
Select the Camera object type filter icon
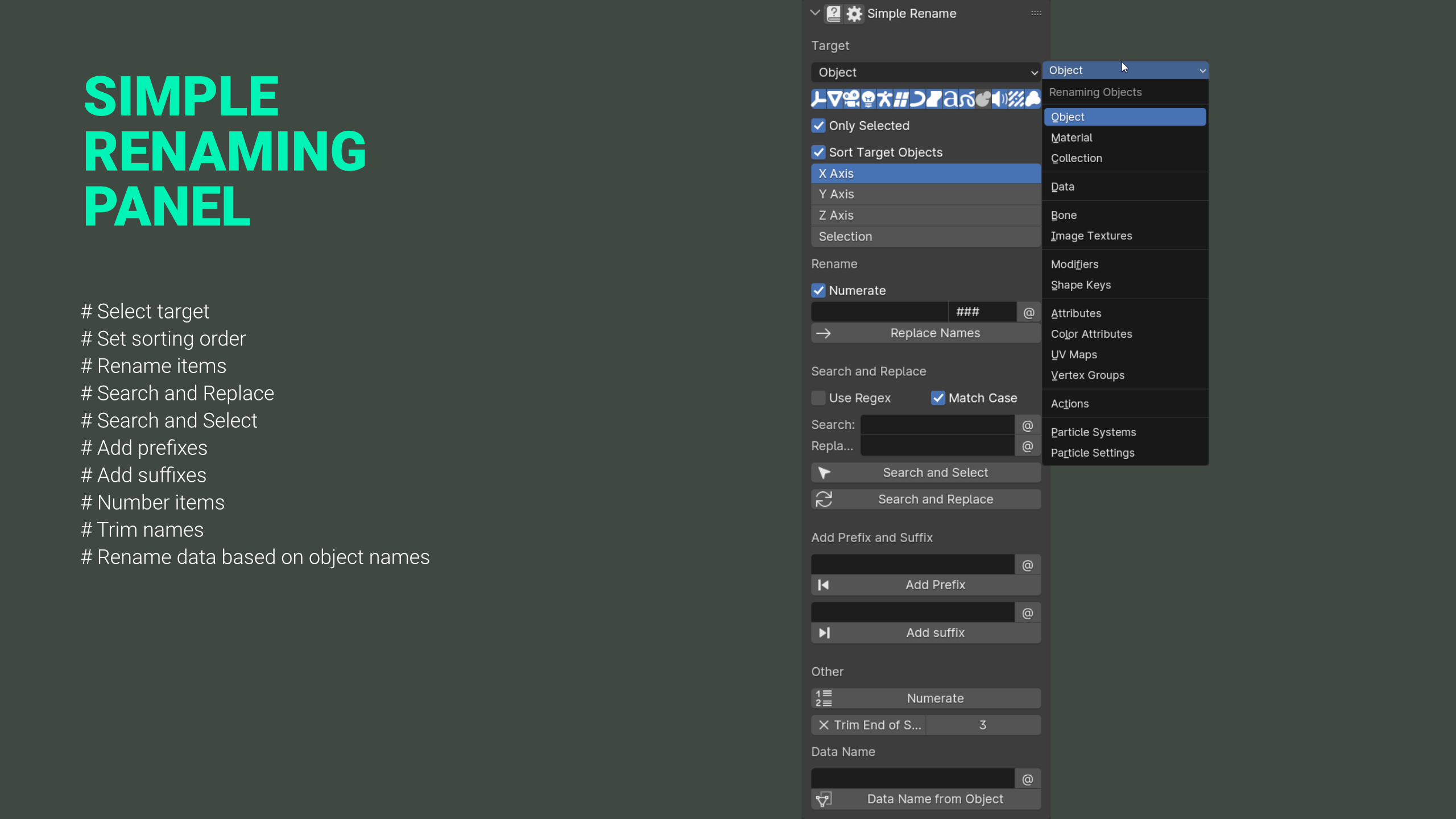click(851, 98)
